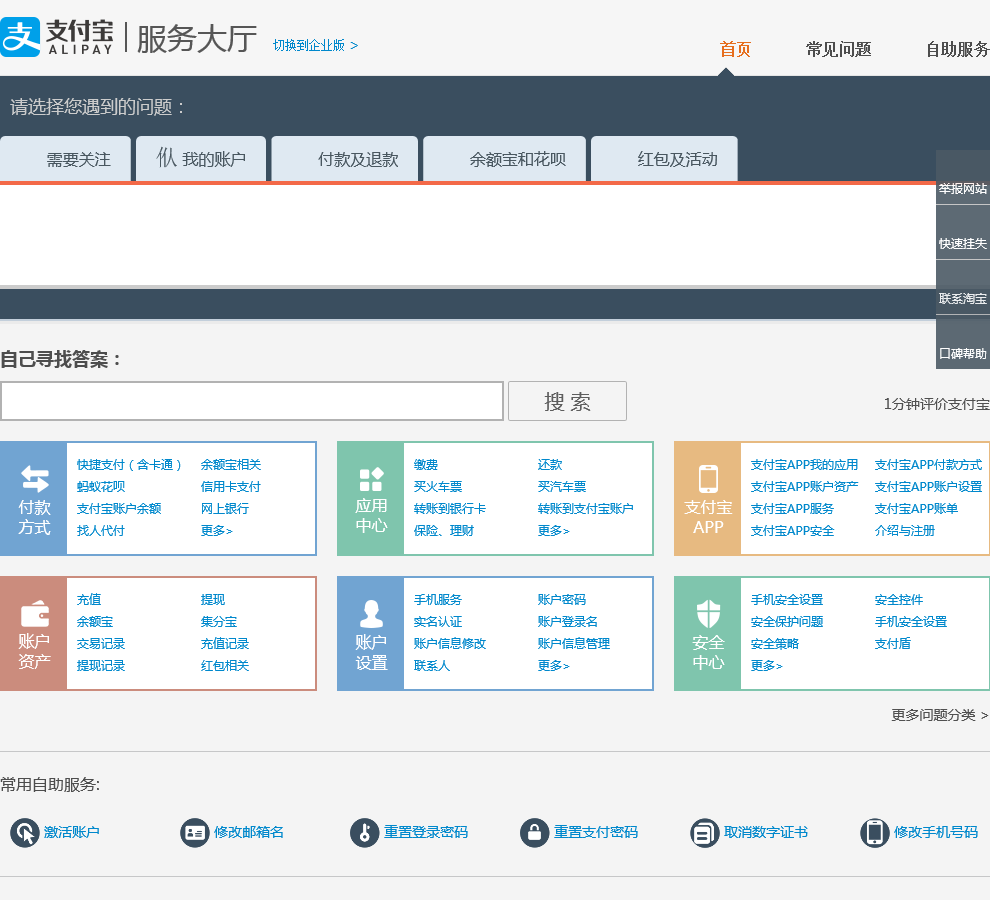Open the 支付盾 link
The height and width of the screenshot is (900, 990).
click(x=893, y=644)
